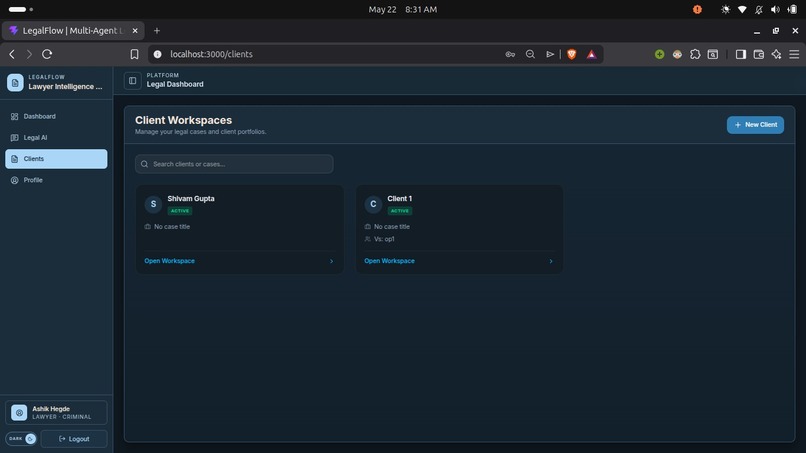
Task: Open a new browser tab
Action: tap(157, 31)
